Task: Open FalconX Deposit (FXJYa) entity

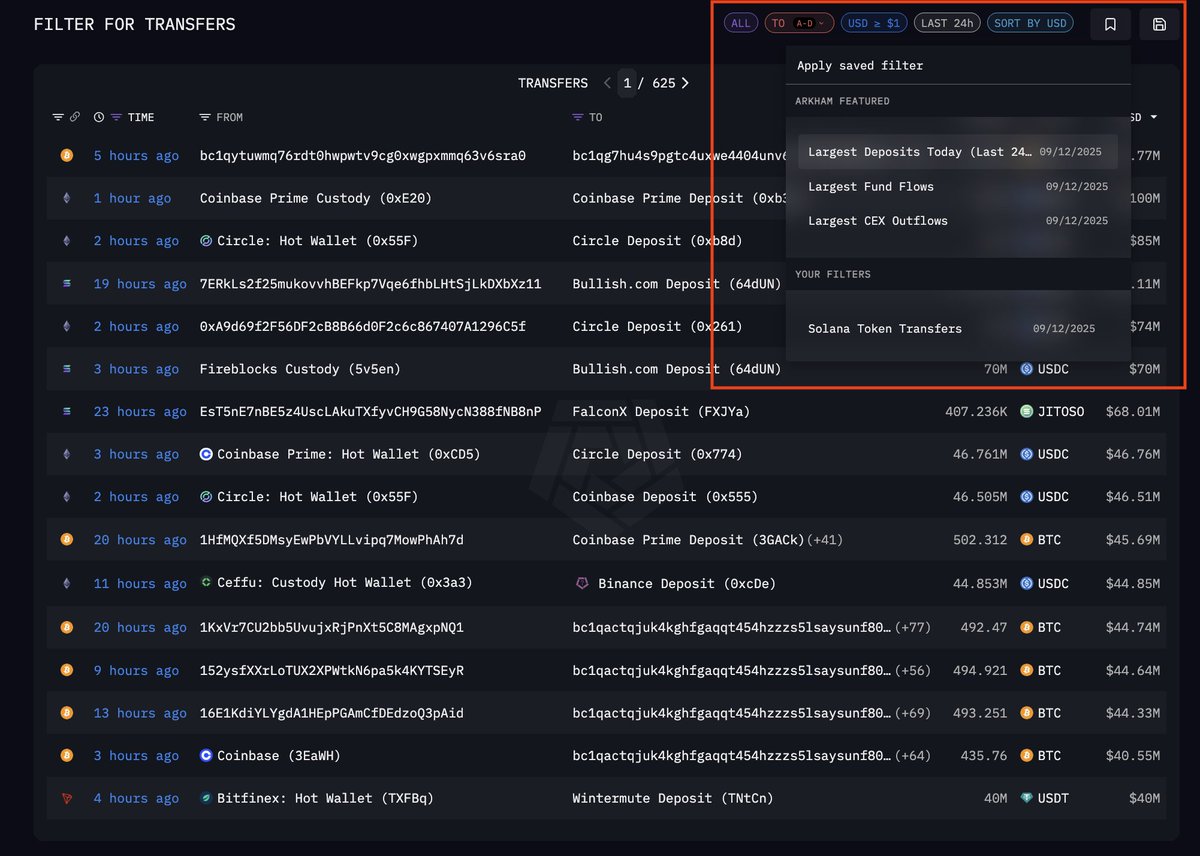Action: point(661,411)
